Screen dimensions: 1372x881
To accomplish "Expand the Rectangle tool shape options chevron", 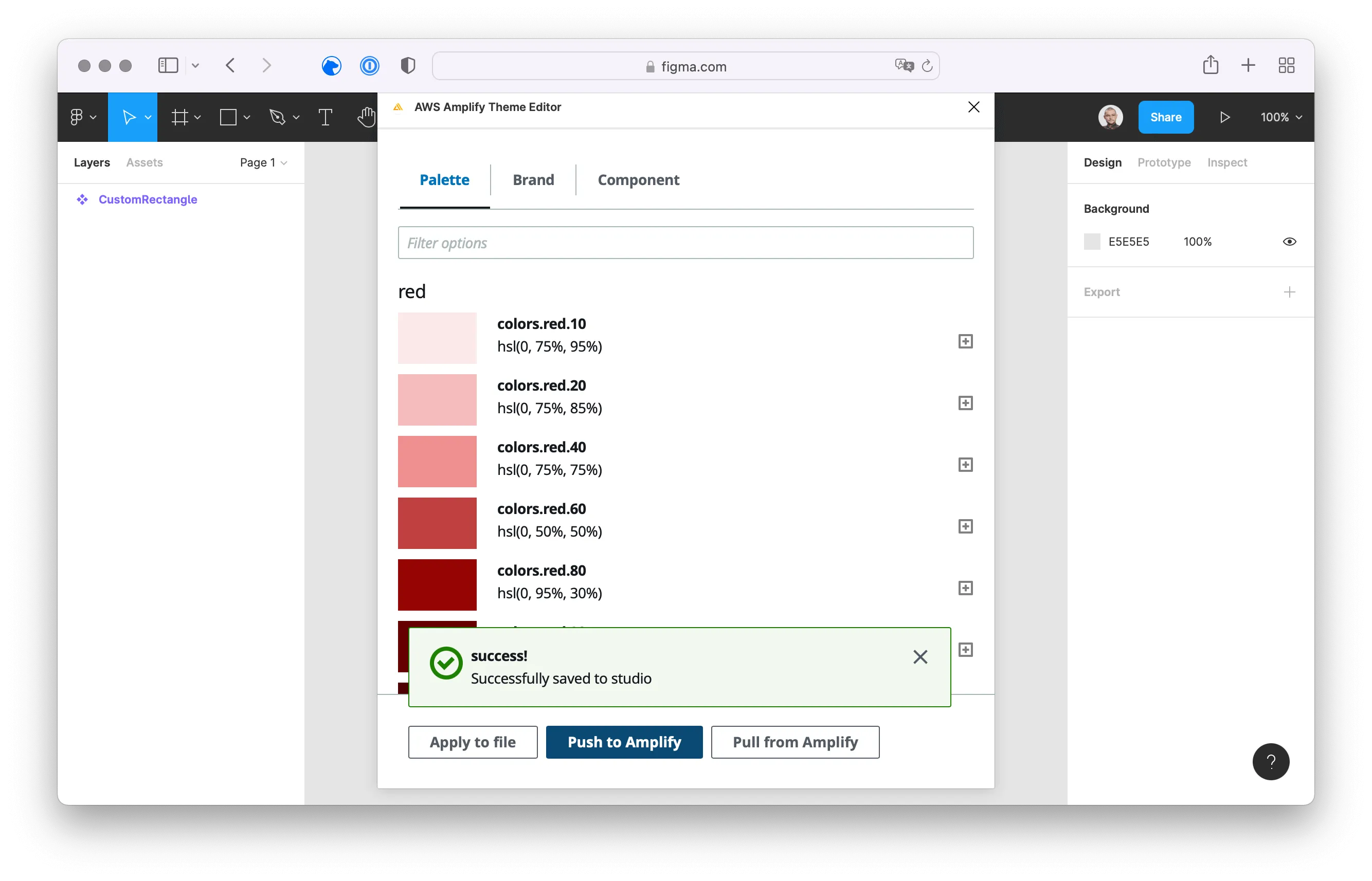I will click(x=247, y=117).
